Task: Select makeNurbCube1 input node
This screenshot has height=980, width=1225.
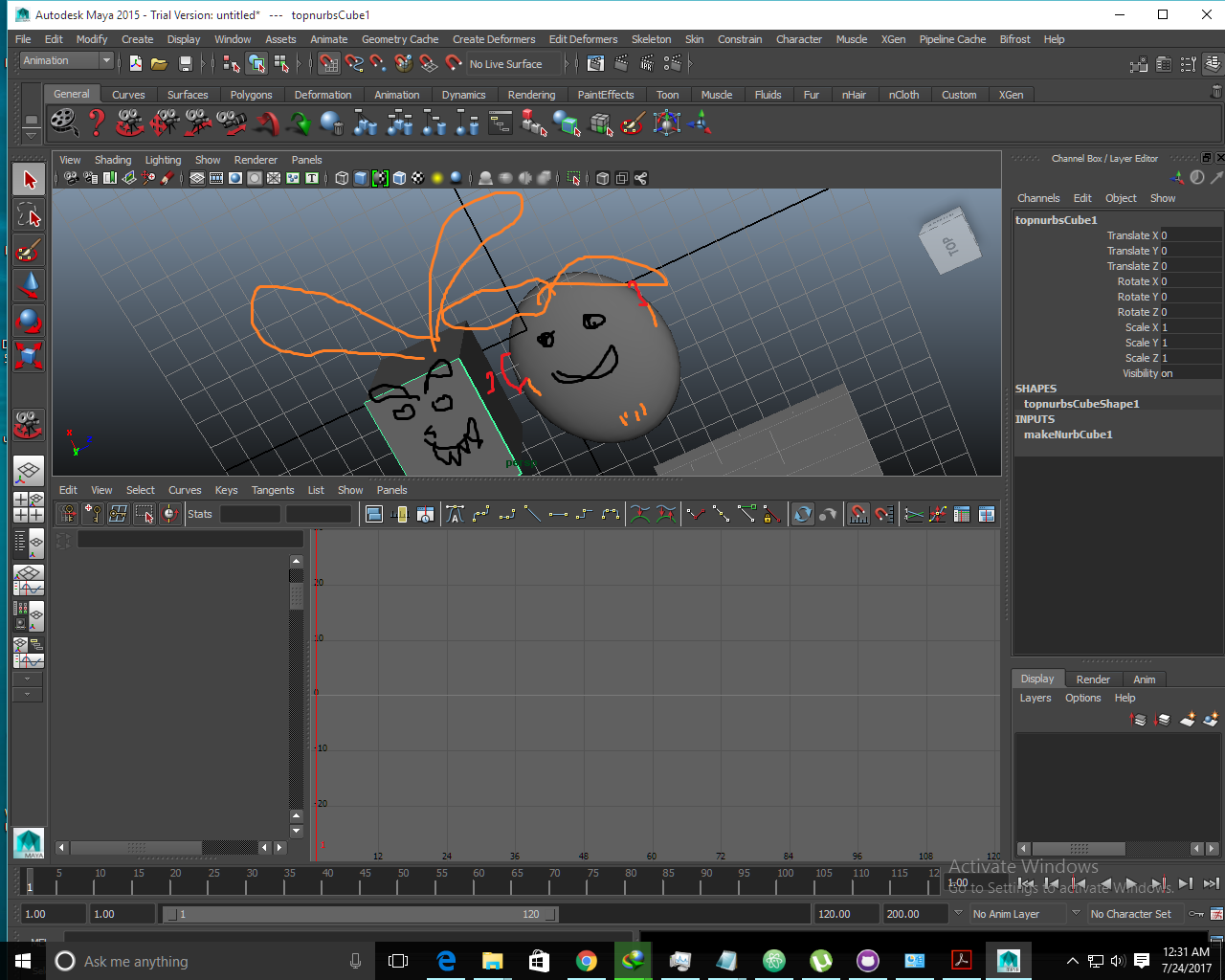Action: [x=1068, y=434]
